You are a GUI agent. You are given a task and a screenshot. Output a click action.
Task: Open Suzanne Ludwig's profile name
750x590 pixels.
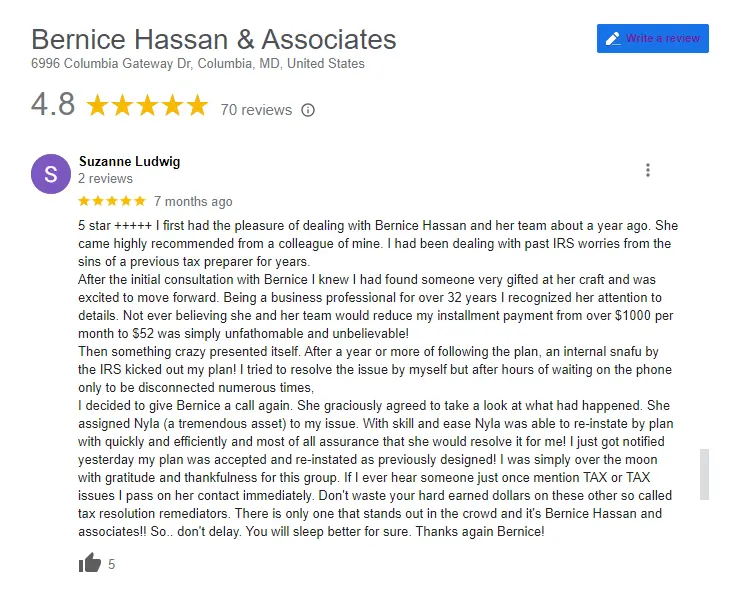pyautogui.click(x=130, y=161)
